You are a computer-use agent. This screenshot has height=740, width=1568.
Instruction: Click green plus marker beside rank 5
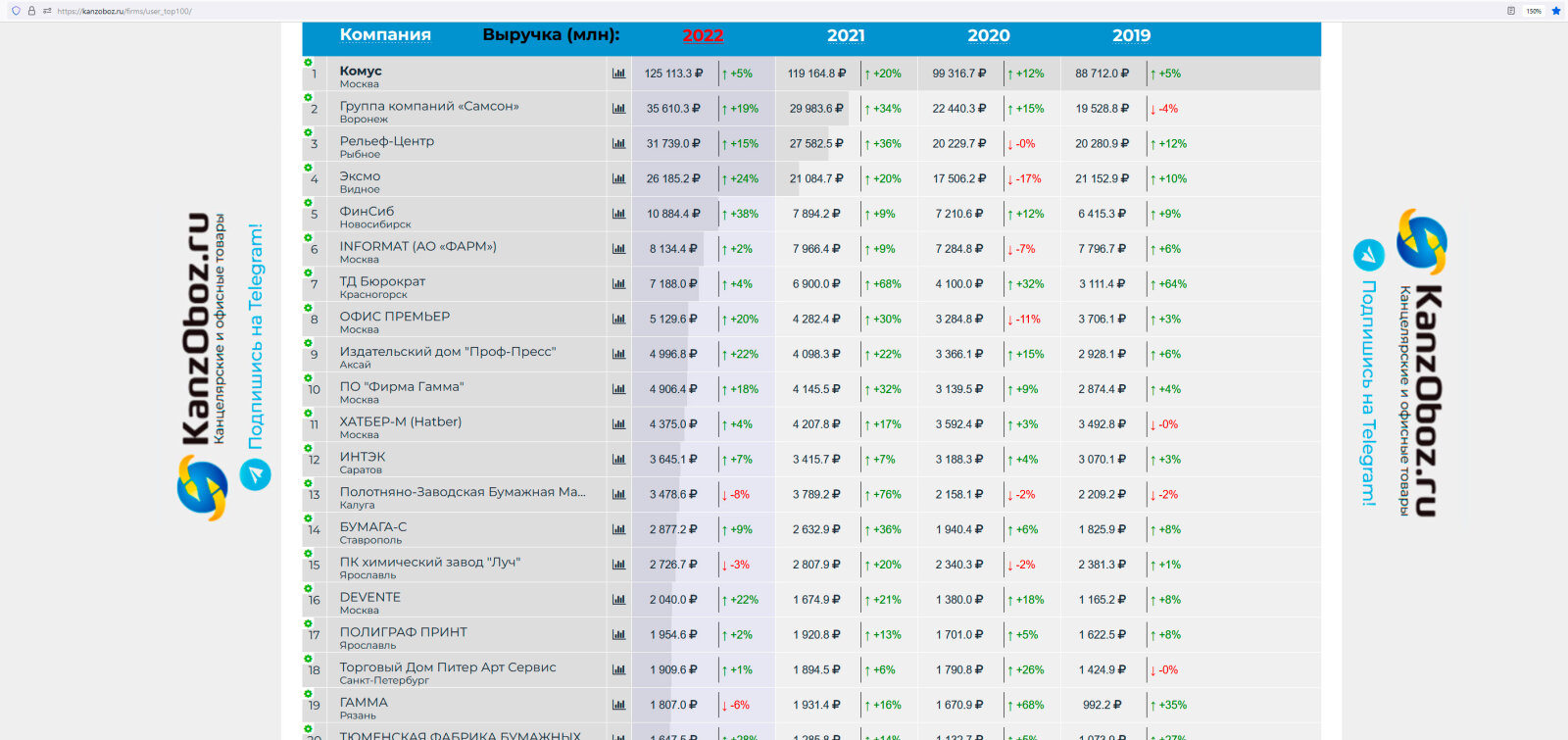308,203
